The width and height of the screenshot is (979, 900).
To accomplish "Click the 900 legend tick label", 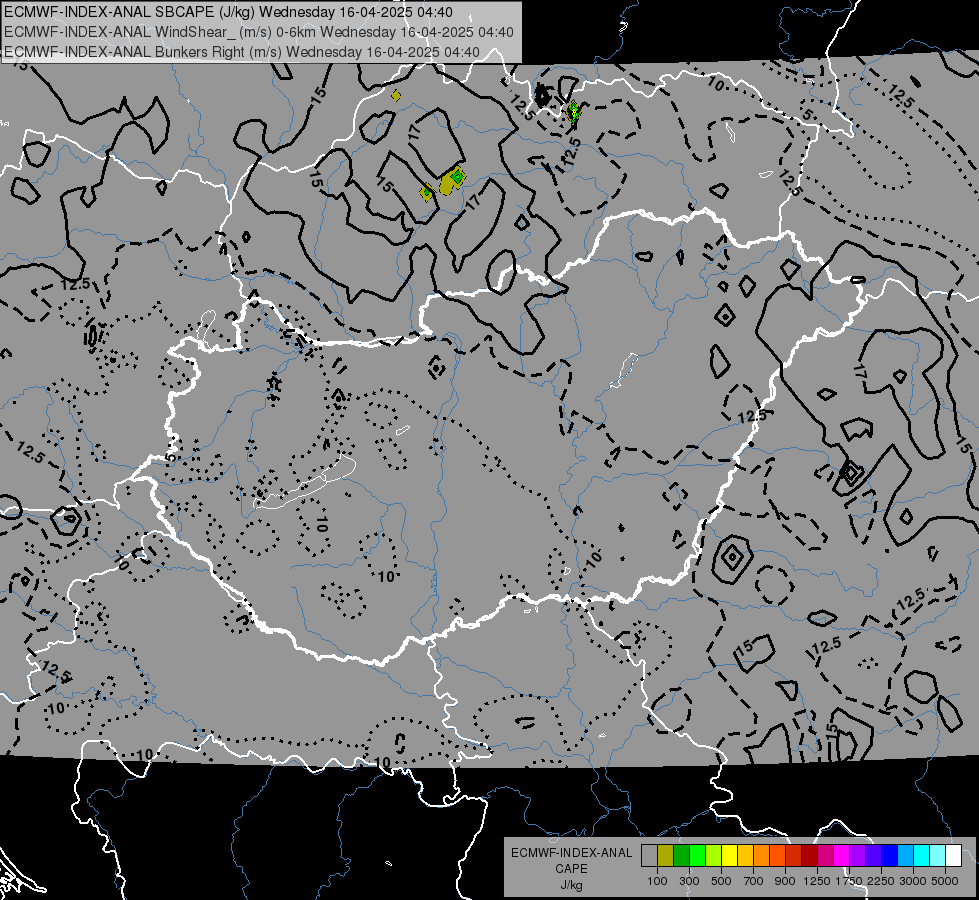I will 785,881.
